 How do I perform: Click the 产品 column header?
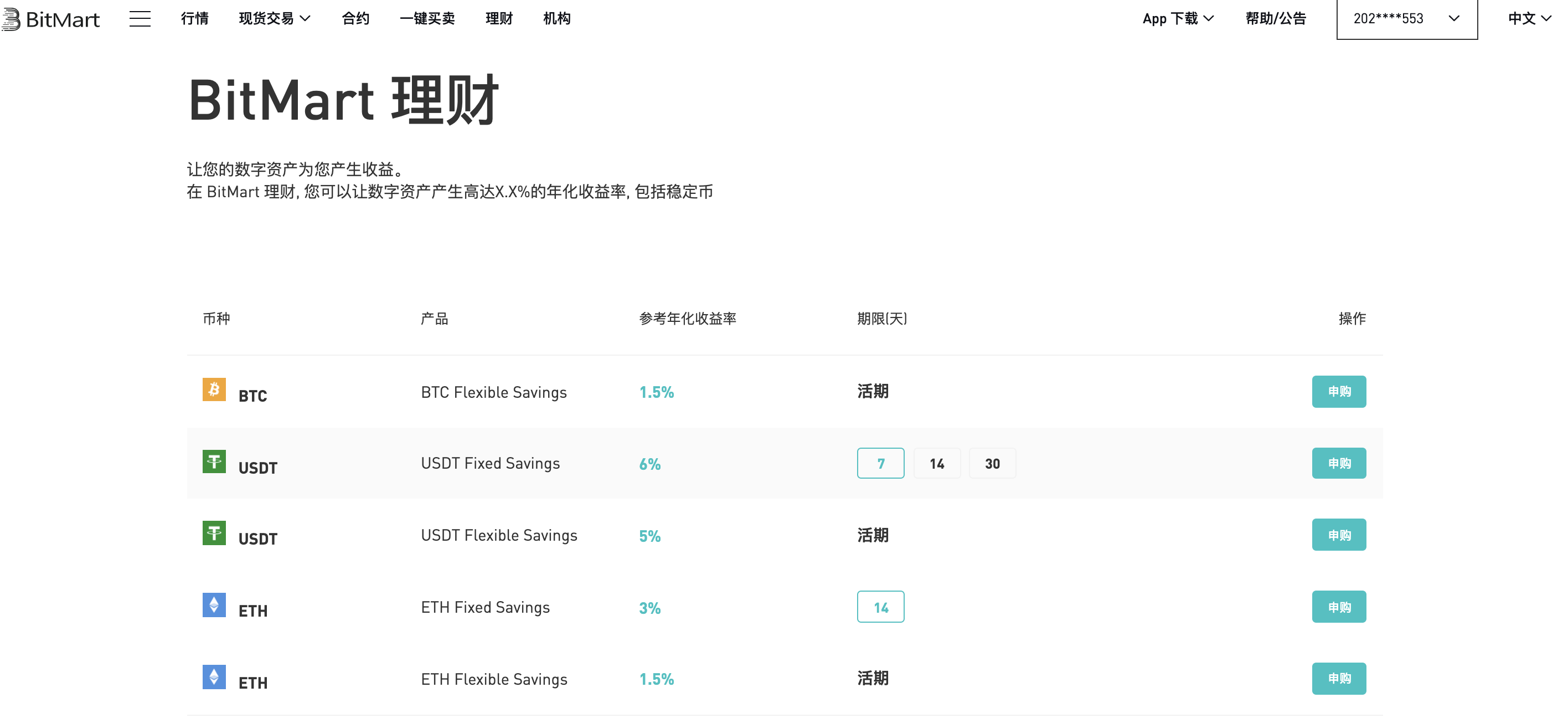pos(435,319)
